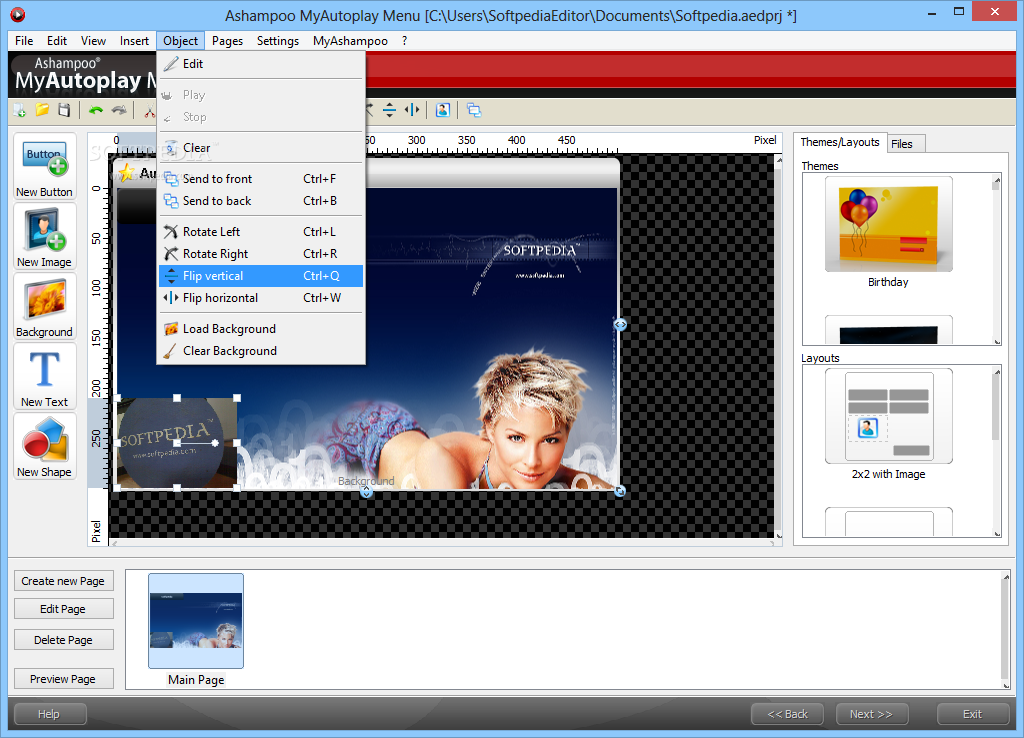Open the View menu
Screen dimensions: 1024x738
93,40
